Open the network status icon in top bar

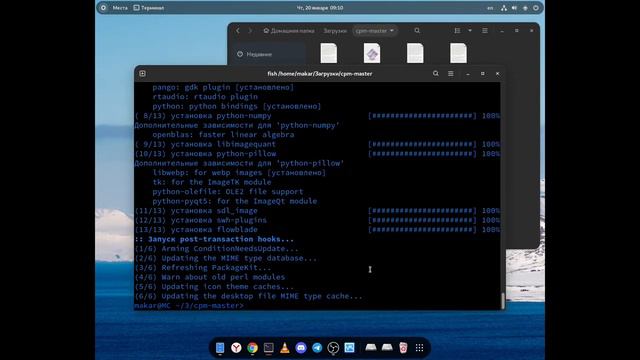coord(504,8)
